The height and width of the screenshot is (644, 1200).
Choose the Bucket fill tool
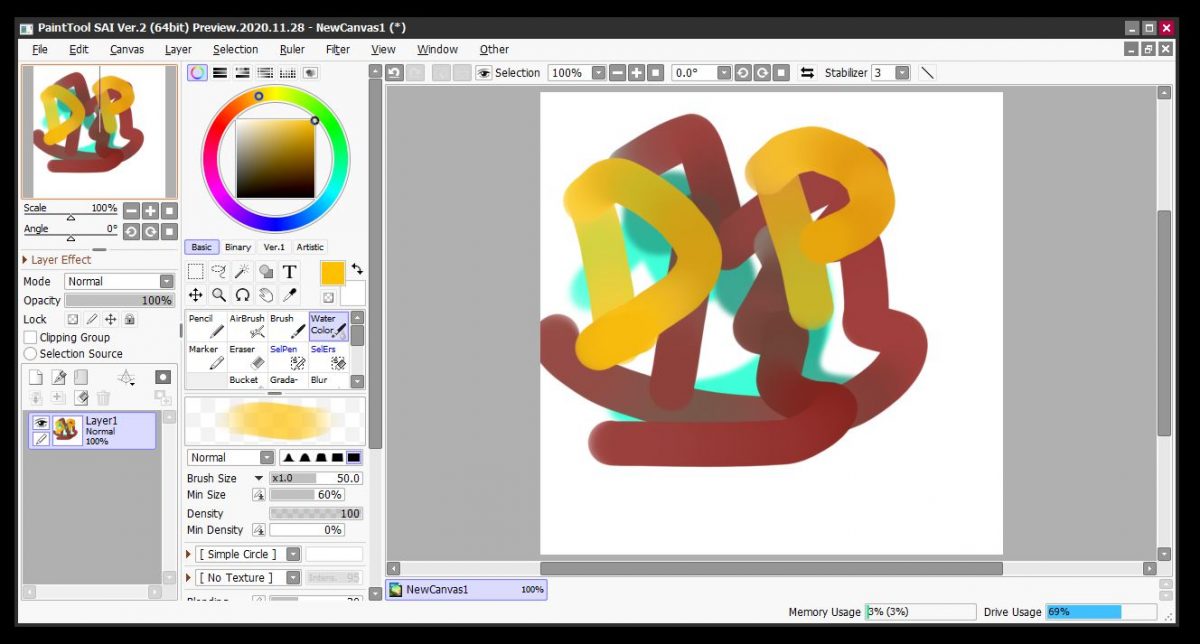point(247,380)
